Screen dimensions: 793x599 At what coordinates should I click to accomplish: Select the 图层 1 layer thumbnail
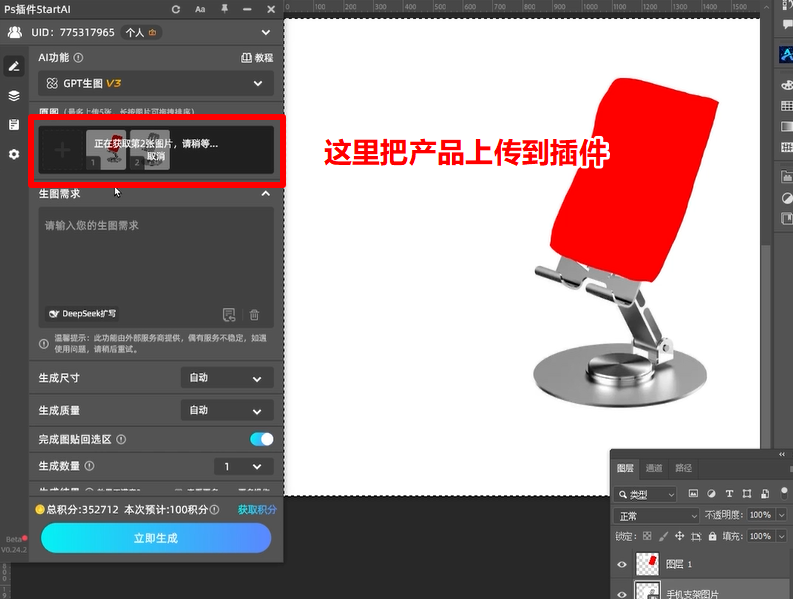(x=647, y=564)
